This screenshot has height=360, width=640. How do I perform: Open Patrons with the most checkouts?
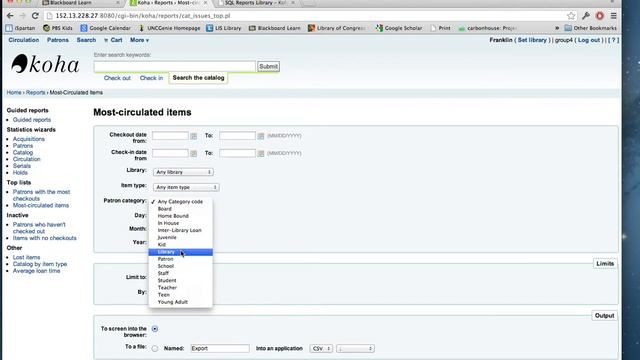point(41,195)
